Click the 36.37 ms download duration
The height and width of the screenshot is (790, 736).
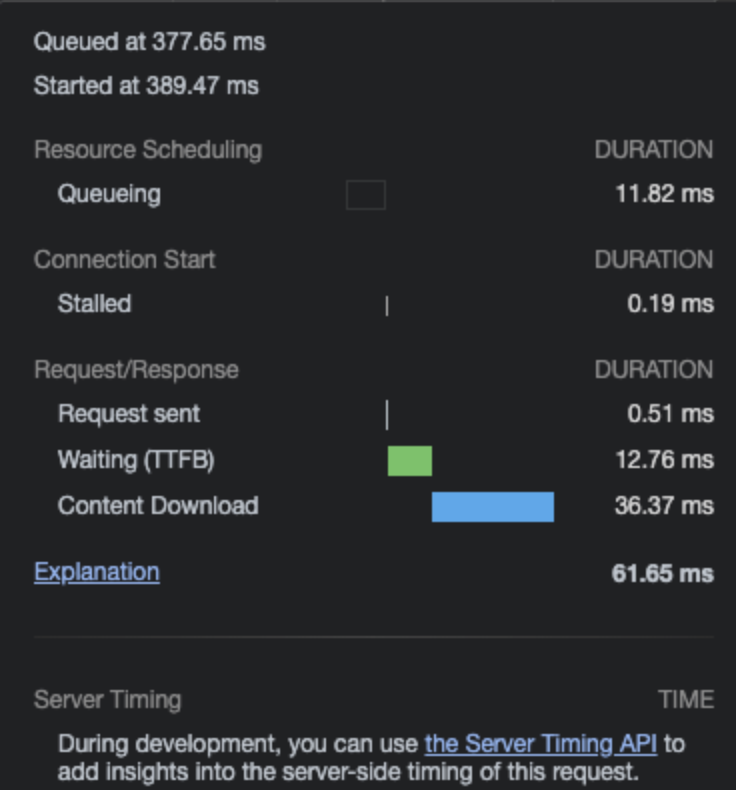coord(664,506)
